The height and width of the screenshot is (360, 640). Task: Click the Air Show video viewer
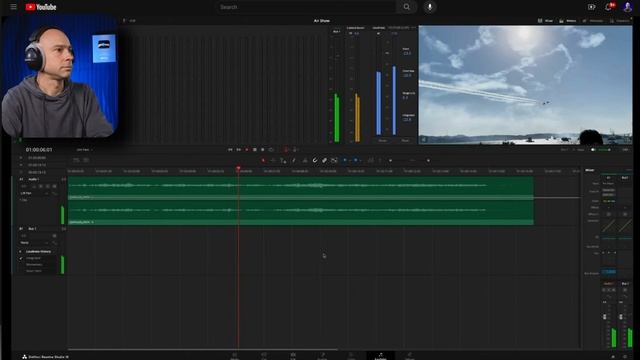click(x=525, y=85)
